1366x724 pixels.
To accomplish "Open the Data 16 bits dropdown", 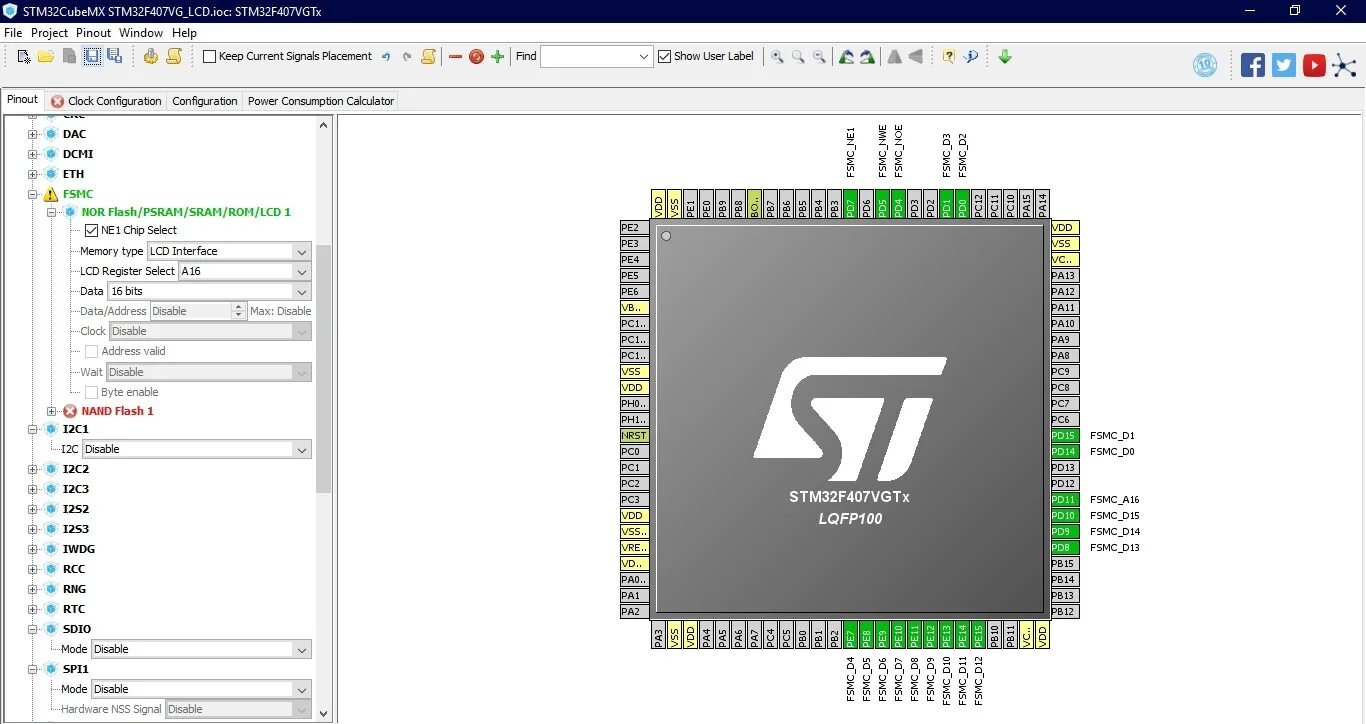I will (x=301, y=291).
